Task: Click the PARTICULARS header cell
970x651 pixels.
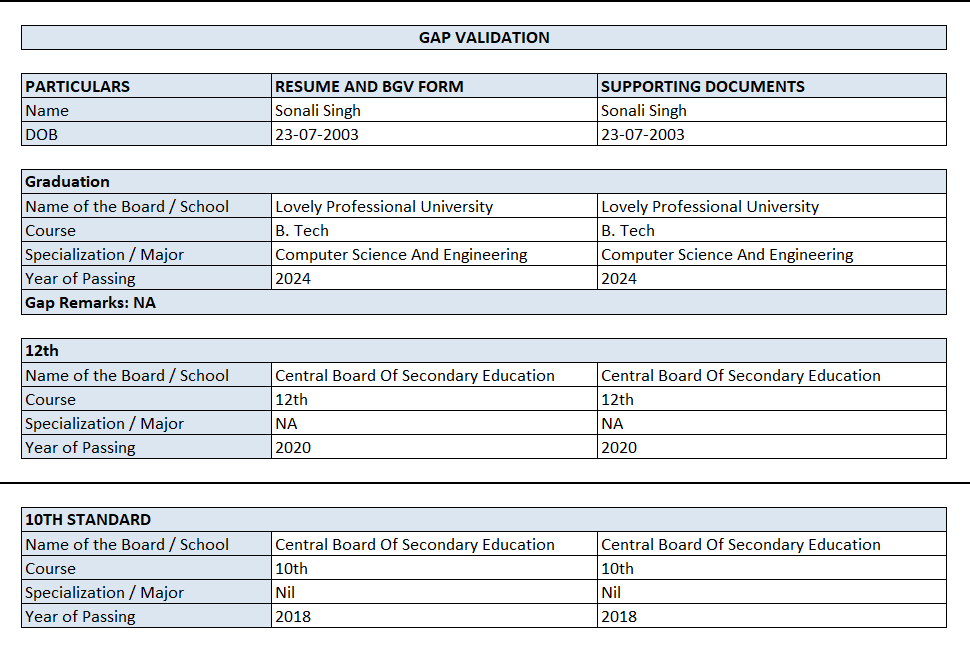Action: (x=147, y=86)
